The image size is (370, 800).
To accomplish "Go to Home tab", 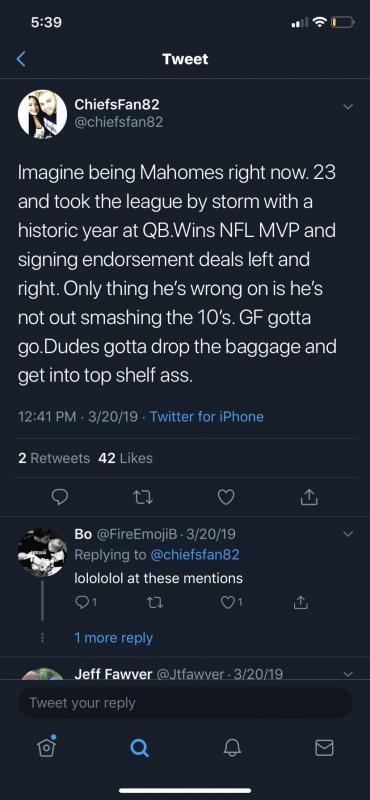I will [46, 747].
